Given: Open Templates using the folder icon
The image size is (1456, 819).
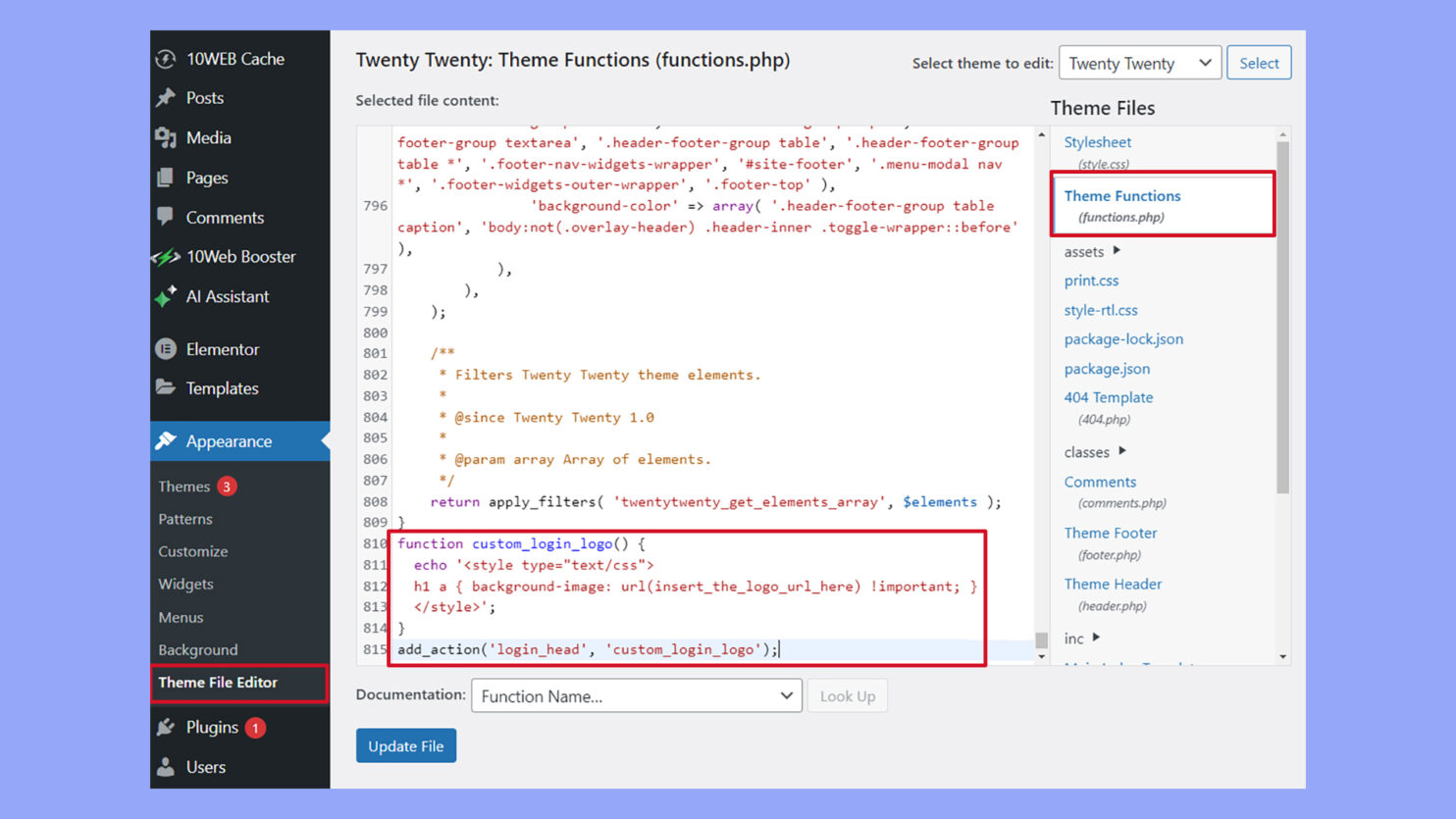Looking at the screenshot, I should [x=166, y=388].
